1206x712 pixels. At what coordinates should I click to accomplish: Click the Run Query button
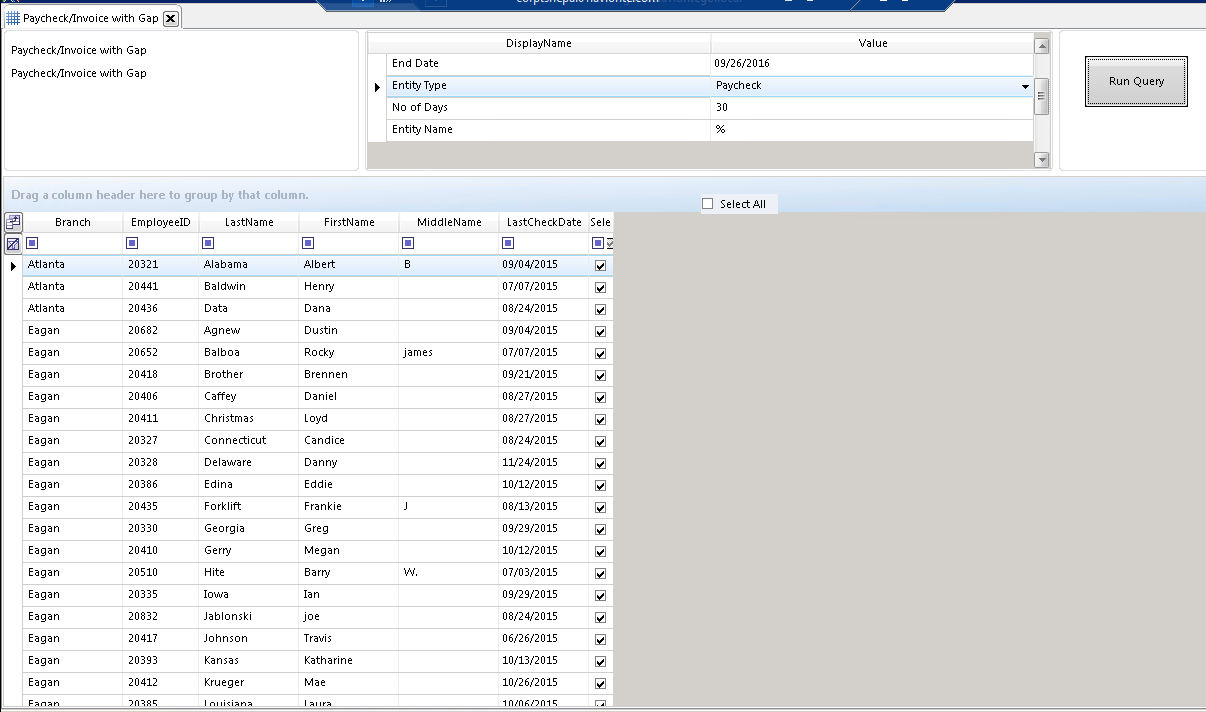[x=1136, y=81]
